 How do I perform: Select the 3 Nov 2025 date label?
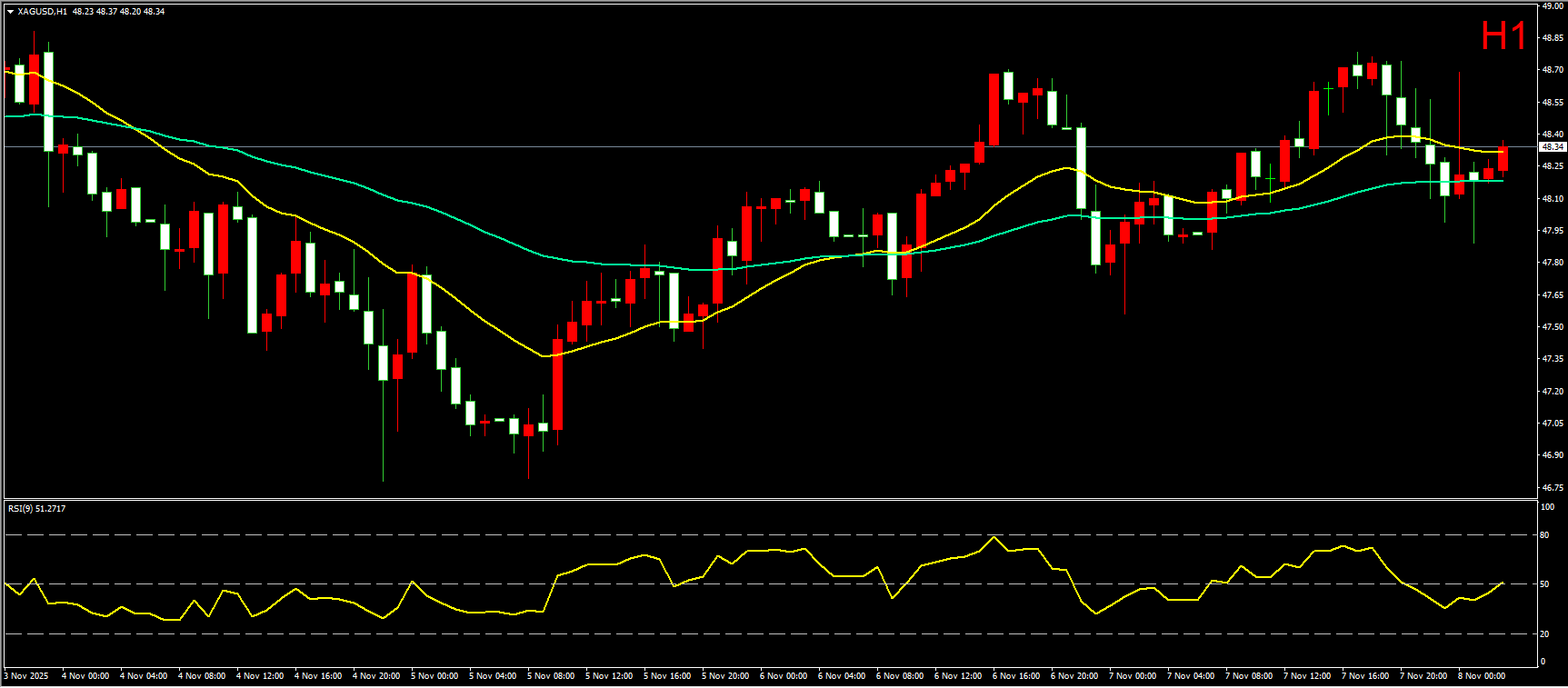pos(27,675)
